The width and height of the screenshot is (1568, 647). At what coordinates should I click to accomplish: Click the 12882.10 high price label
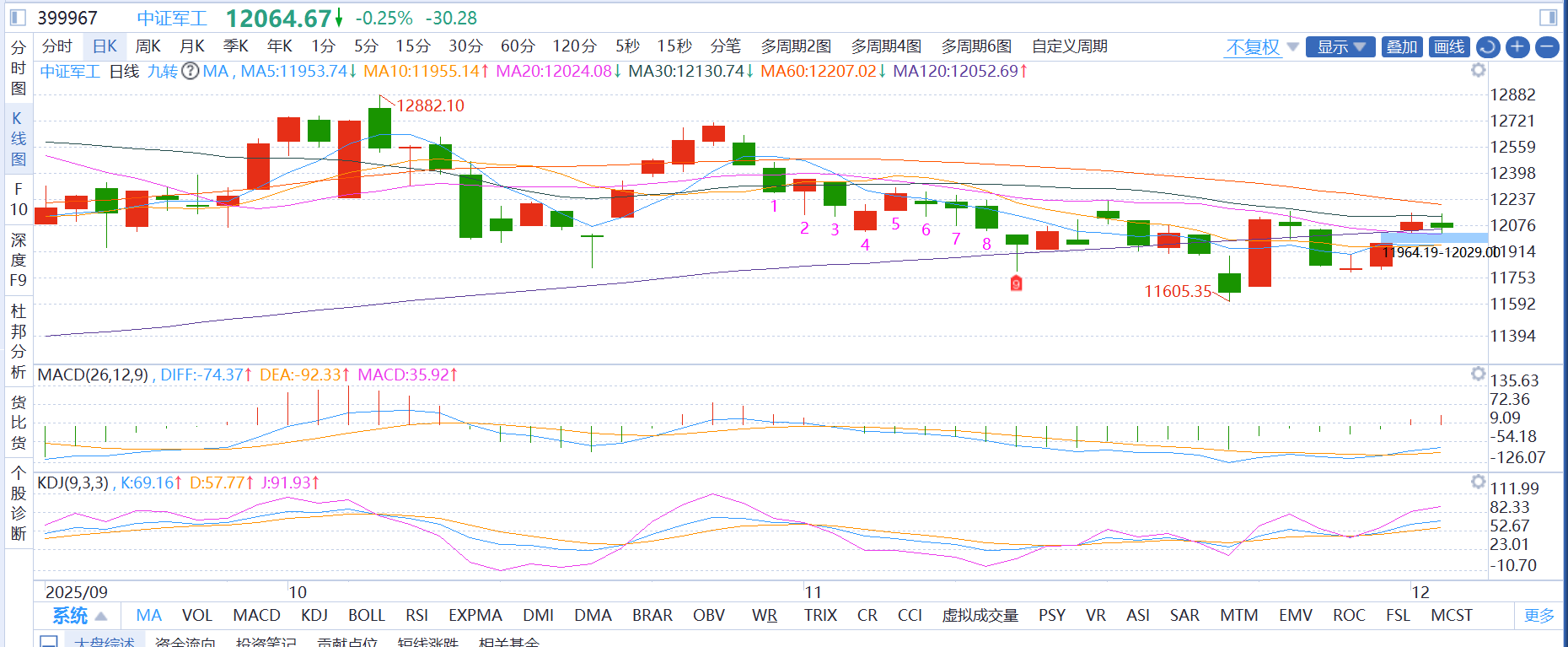click(x=430, y=105)
